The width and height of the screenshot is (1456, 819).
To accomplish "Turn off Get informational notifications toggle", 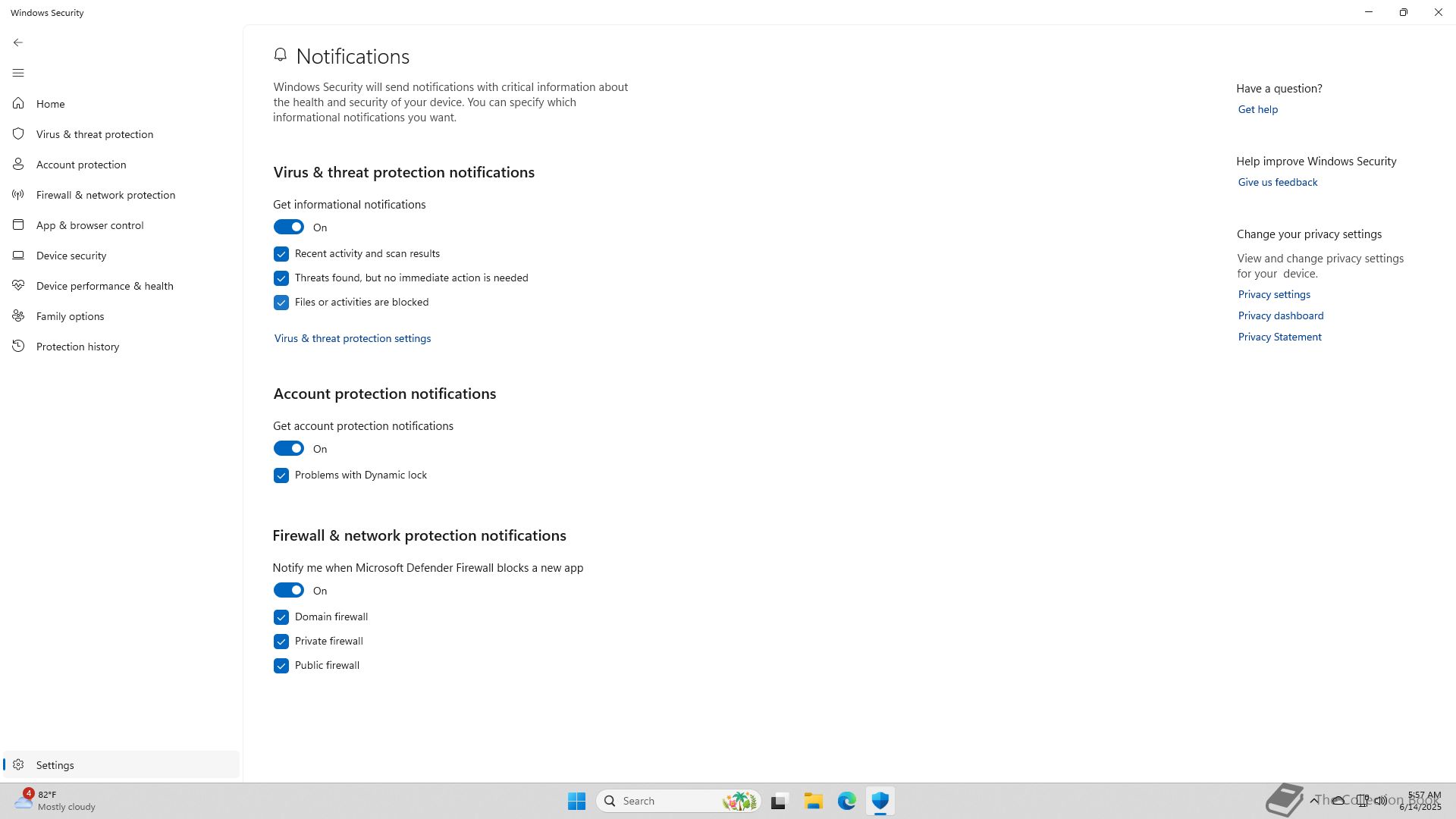I will (288, 227).
